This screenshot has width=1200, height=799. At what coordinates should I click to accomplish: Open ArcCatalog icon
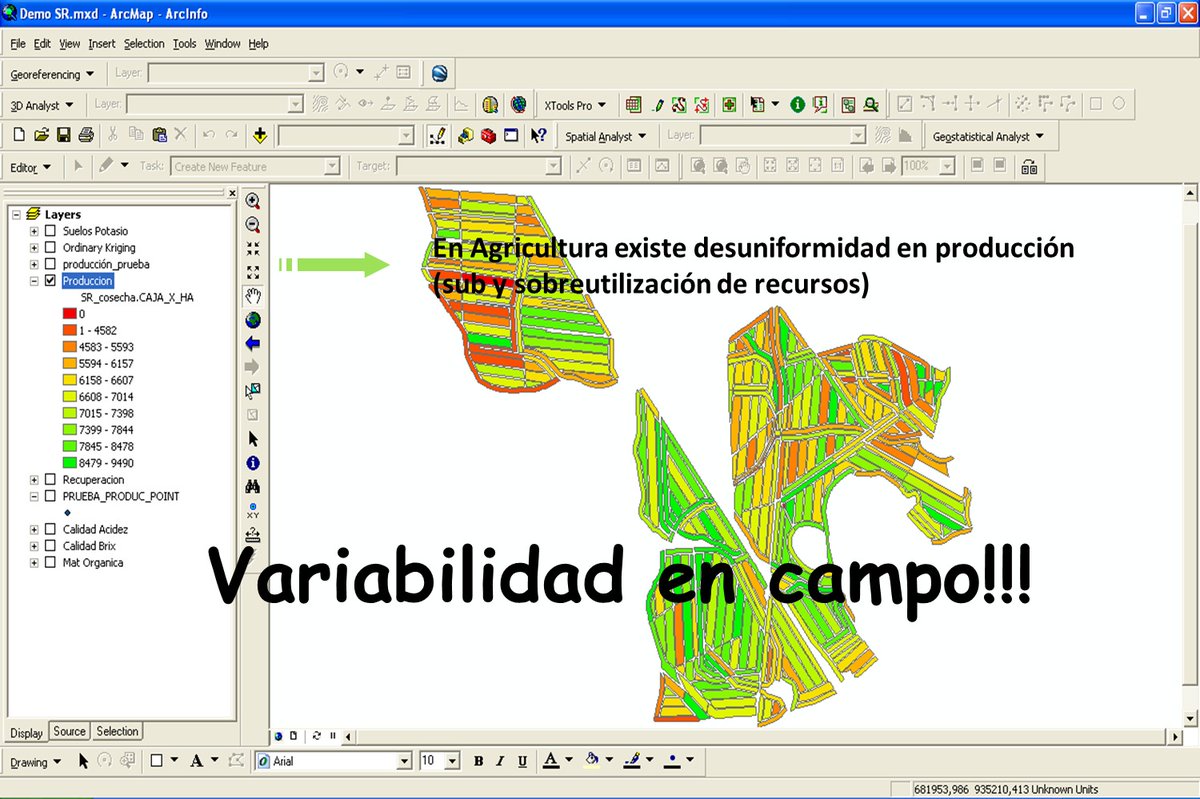tap(465, 135)
